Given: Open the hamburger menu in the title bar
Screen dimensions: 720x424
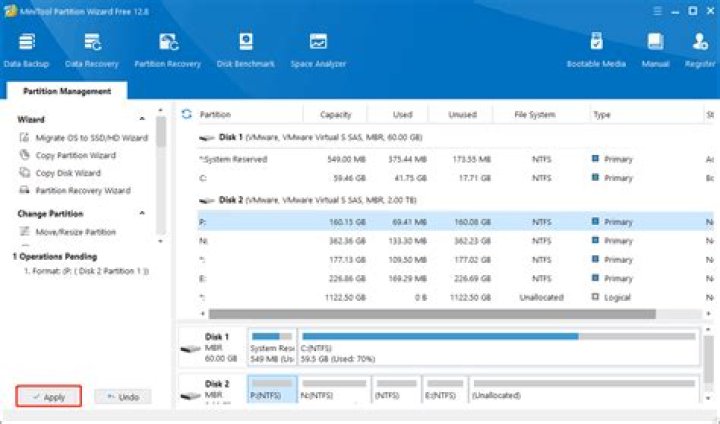Looking at the screenshot, I should tap(658, 11).
